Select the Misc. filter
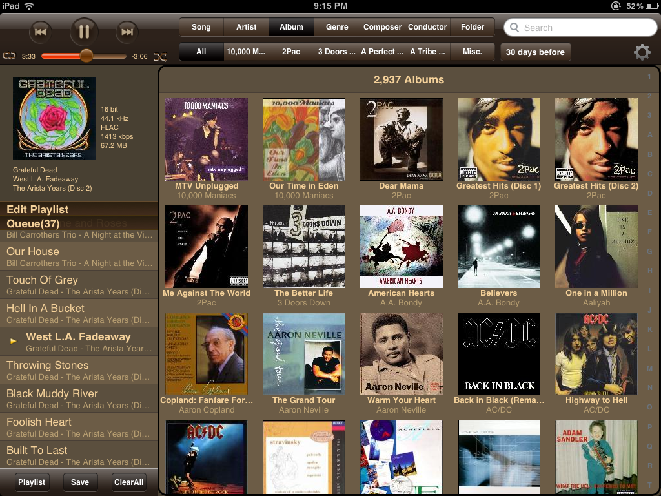This screenshot has height=496, width=661. [472, 52]
